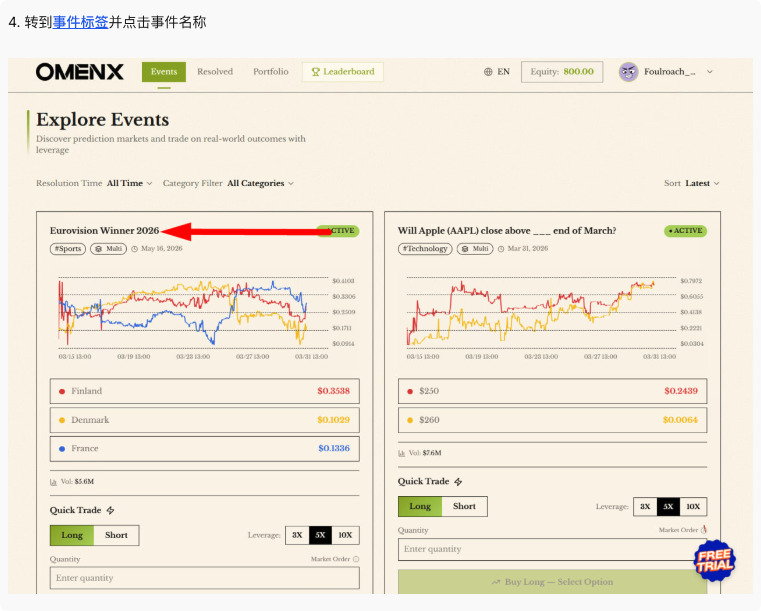Select the Denmark option row
Image resolution: width=761 pixels, height=611 pixels.
point(204,420)
